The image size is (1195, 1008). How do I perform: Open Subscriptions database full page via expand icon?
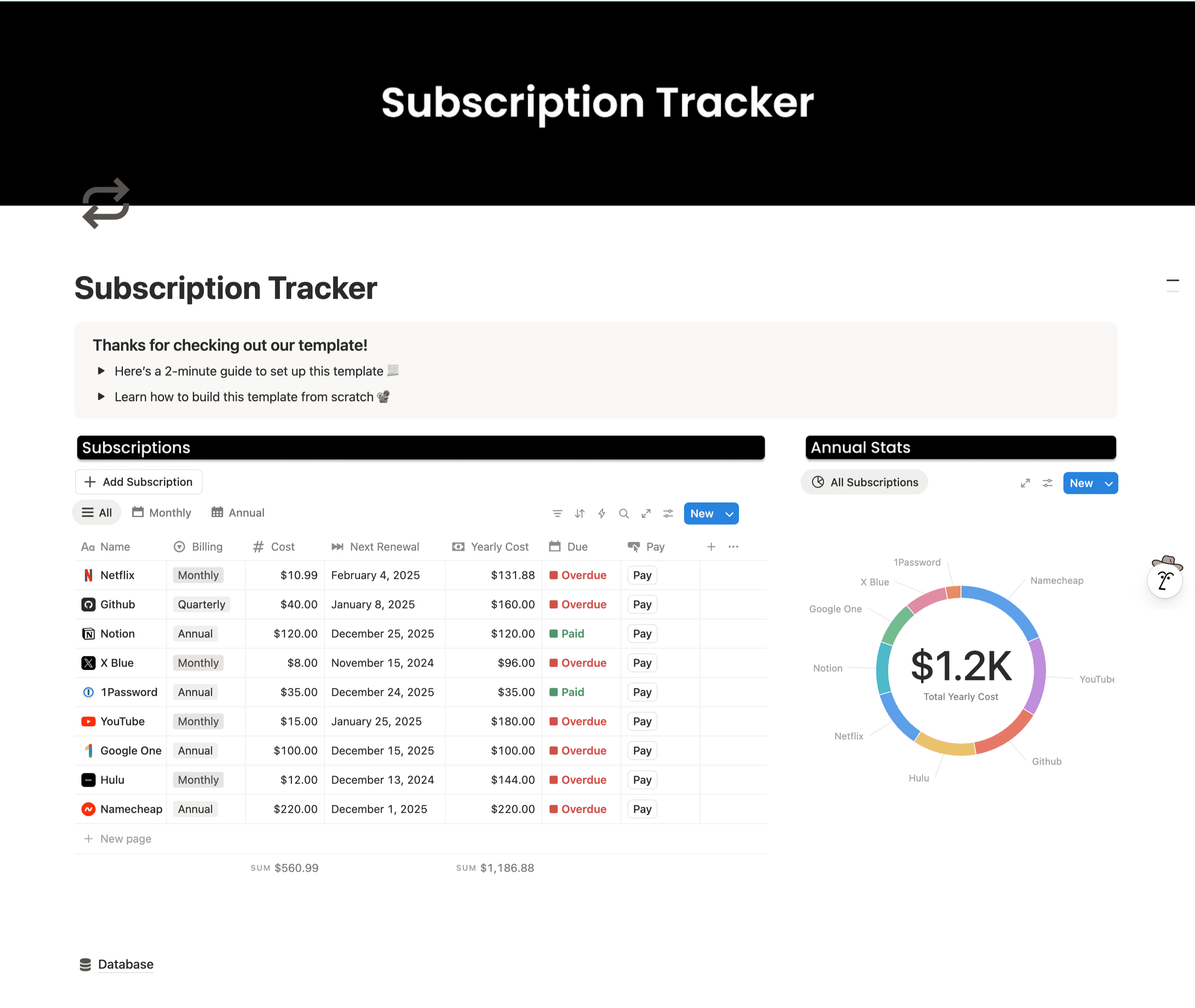647,514
